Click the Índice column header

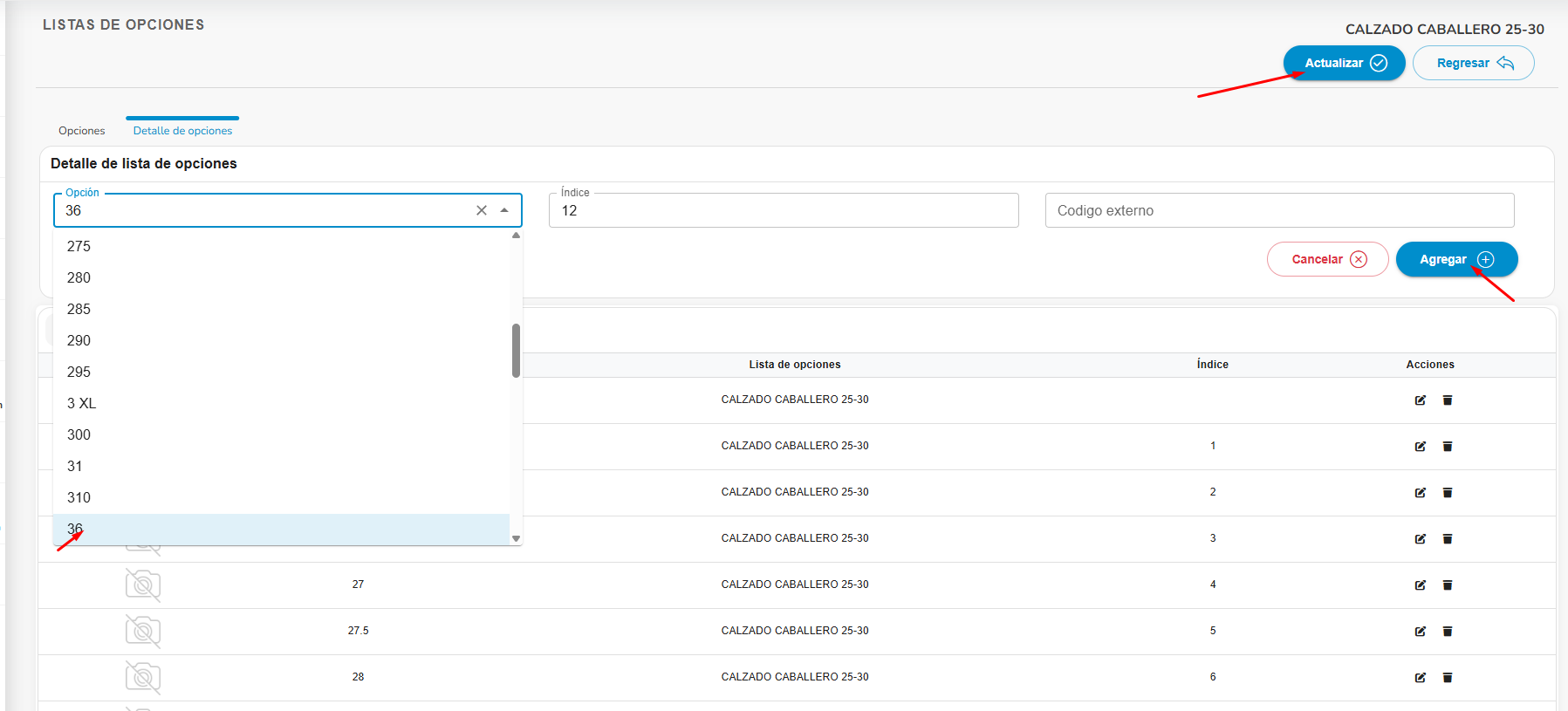tap(1213, 365)
